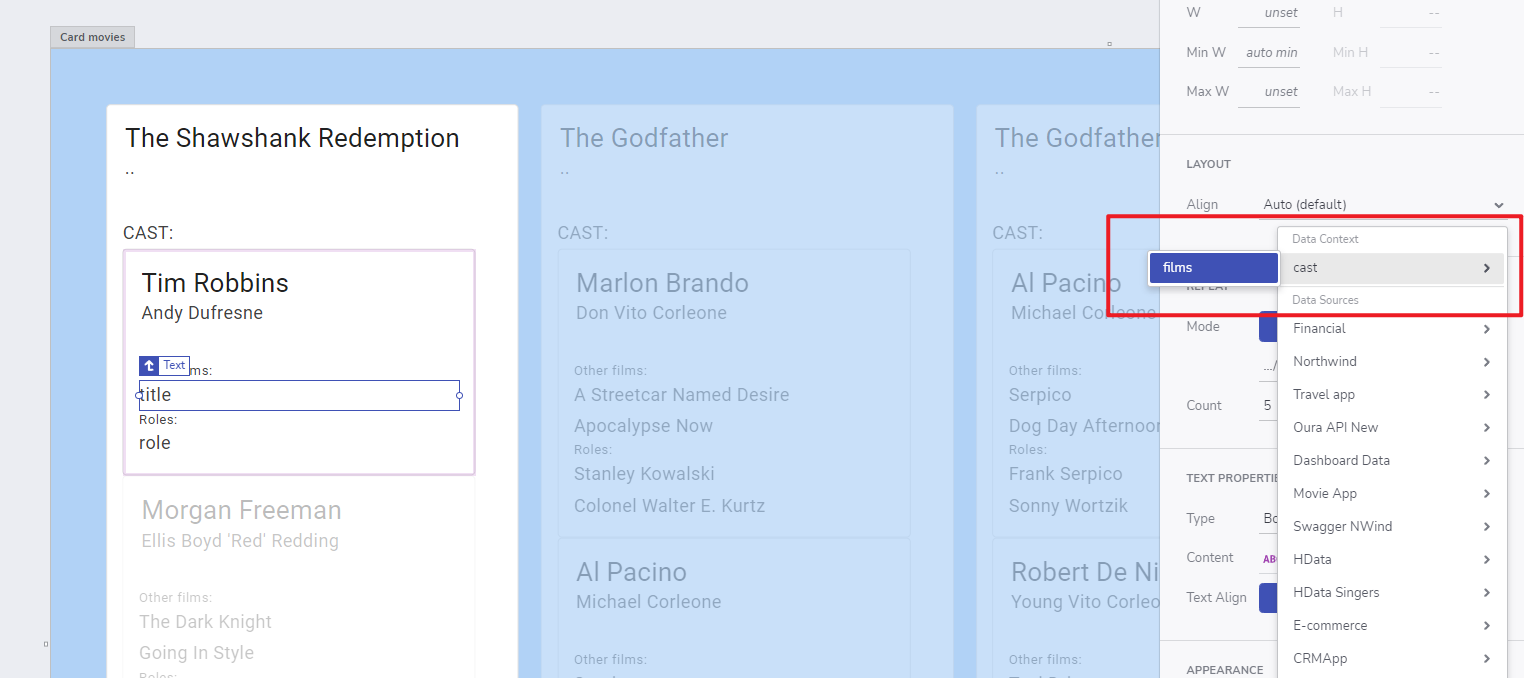1524x678 pixels.
Task: Expand the Northwind data source
Action: (x=1391, y=362)
